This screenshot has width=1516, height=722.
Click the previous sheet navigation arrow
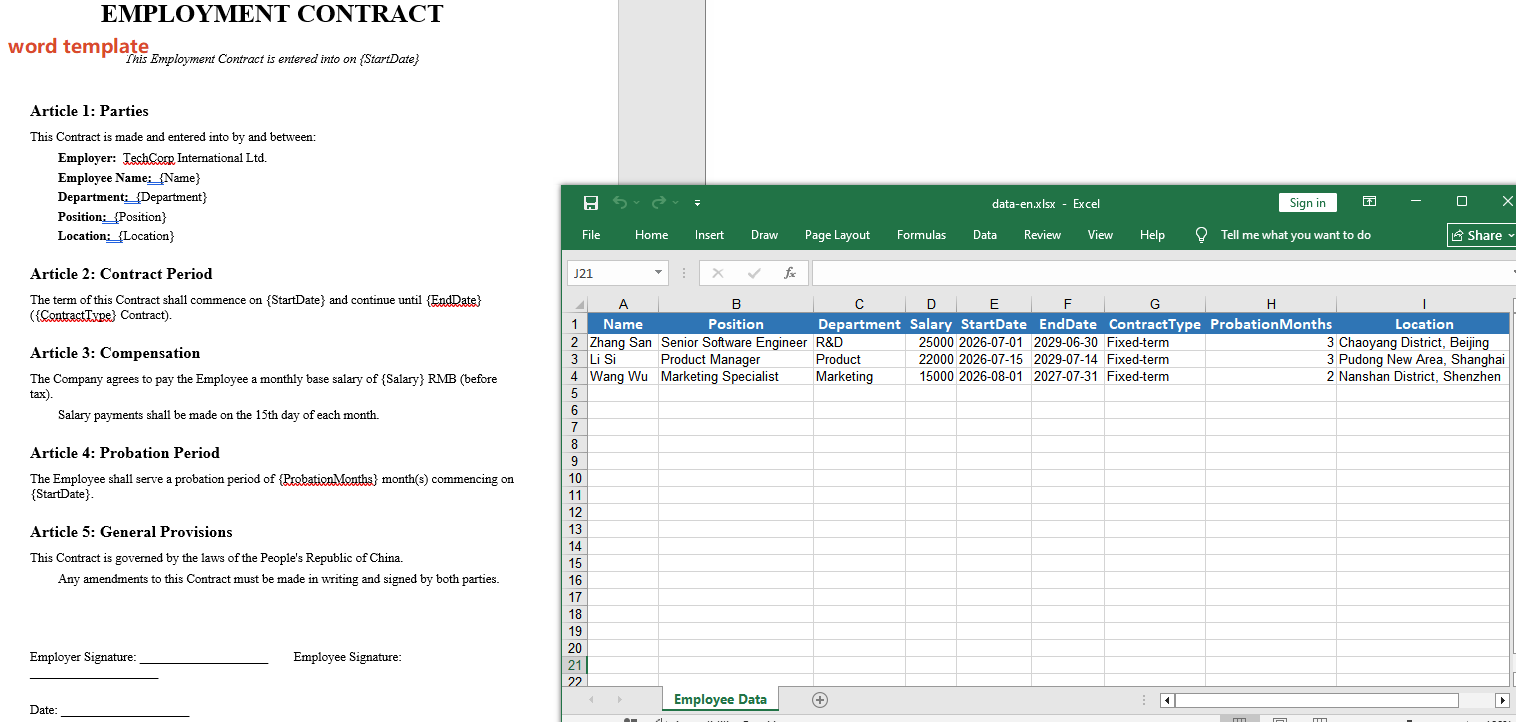tap(591, 699)
